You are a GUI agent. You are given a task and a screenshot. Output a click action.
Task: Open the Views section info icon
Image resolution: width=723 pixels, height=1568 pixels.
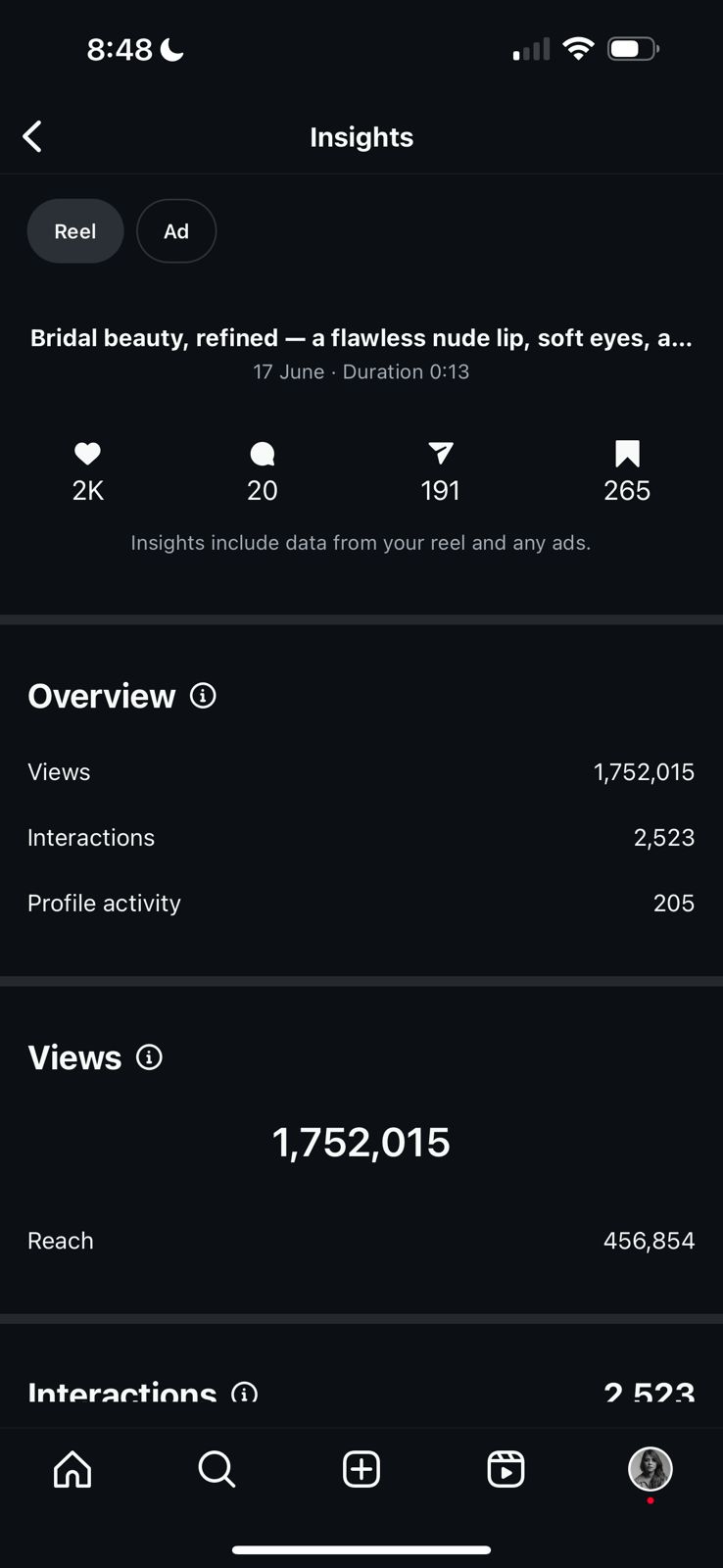(149, 1057)
